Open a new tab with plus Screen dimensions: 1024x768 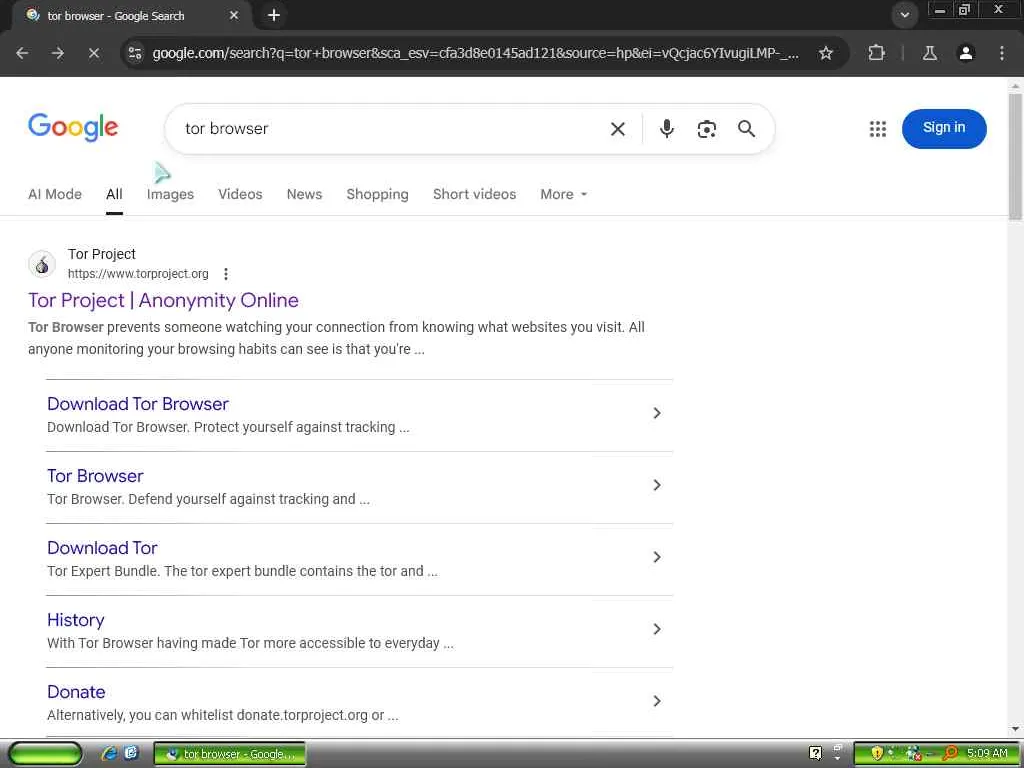point(274,15)
